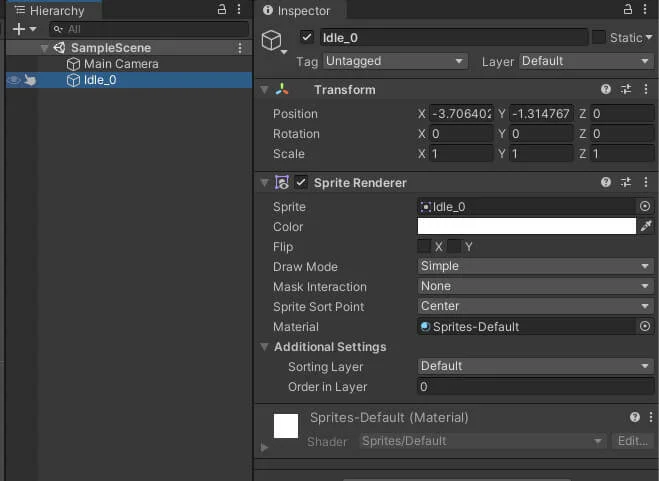The image size is (659, 481).
Task: Click the Position X value field
Action: coord(461,114)
